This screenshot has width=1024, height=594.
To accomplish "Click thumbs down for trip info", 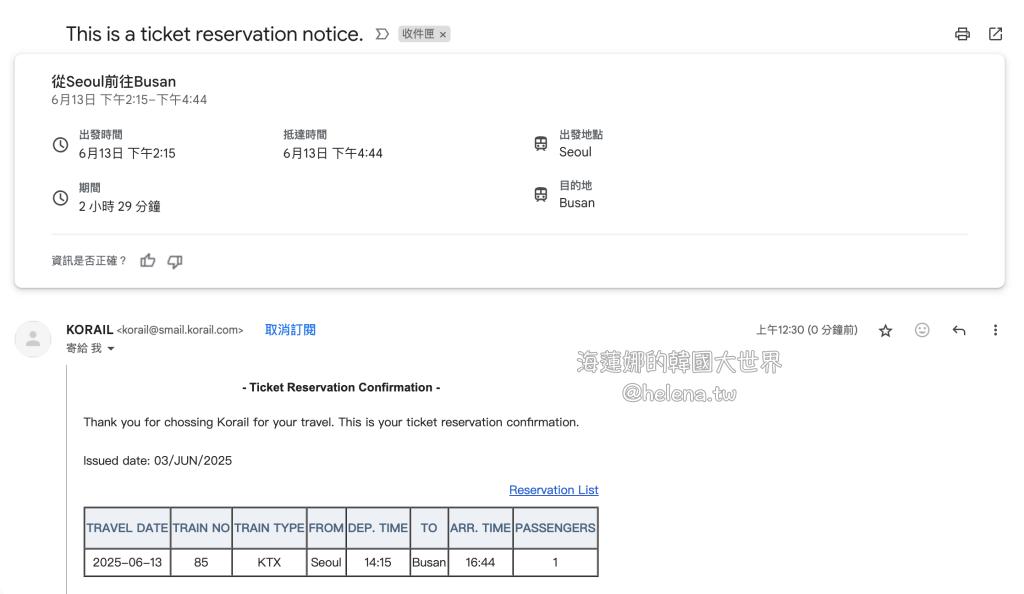I will click(x=175, y=261).
